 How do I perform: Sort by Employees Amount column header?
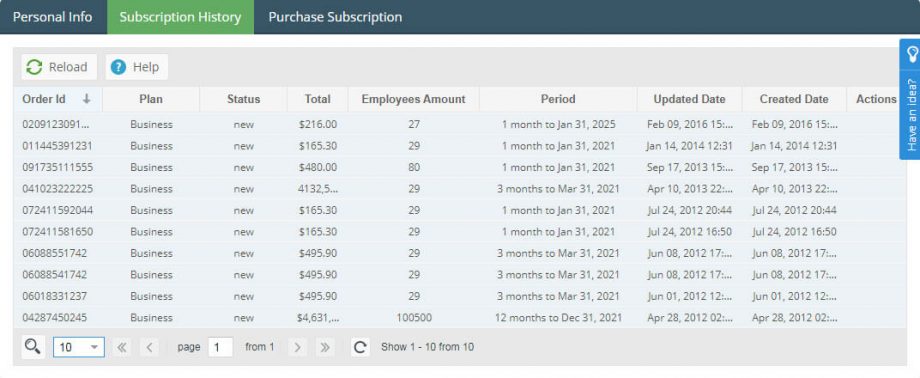tap(414, 99)
